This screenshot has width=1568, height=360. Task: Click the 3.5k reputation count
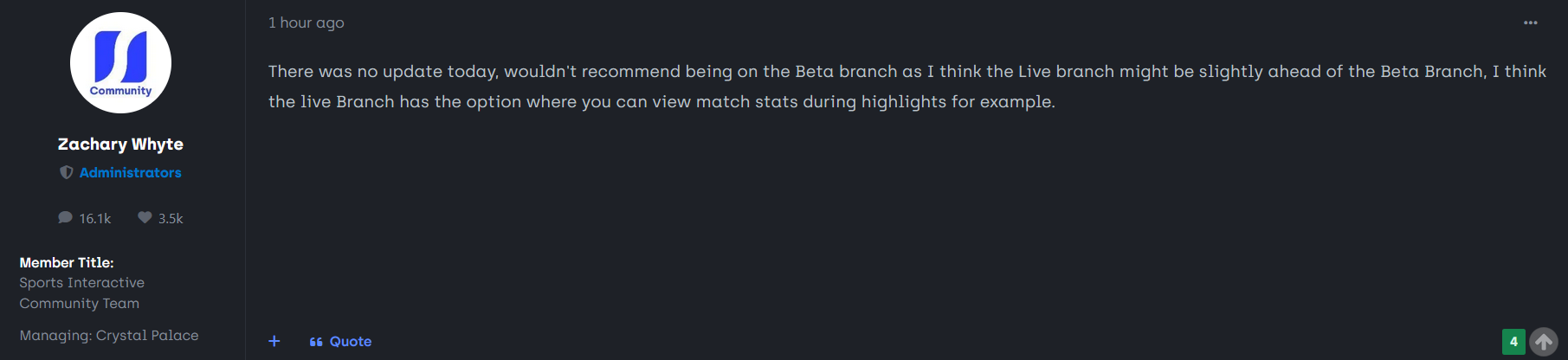tap(171, 219)
